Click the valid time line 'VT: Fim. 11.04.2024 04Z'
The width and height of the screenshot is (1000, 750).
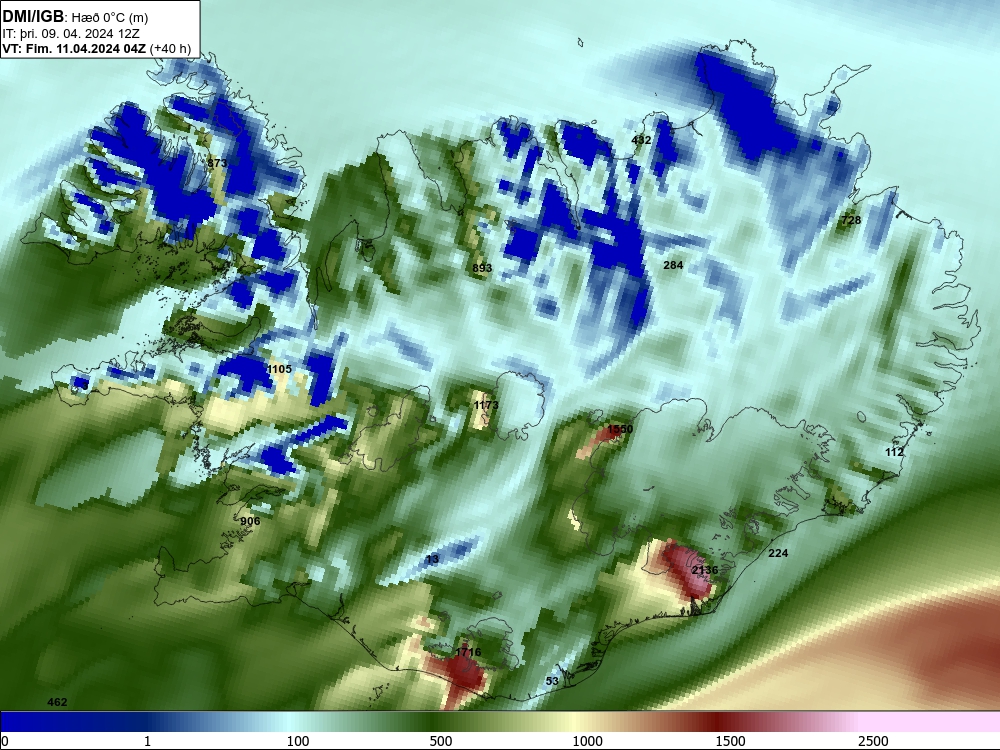tap(75, 48)
